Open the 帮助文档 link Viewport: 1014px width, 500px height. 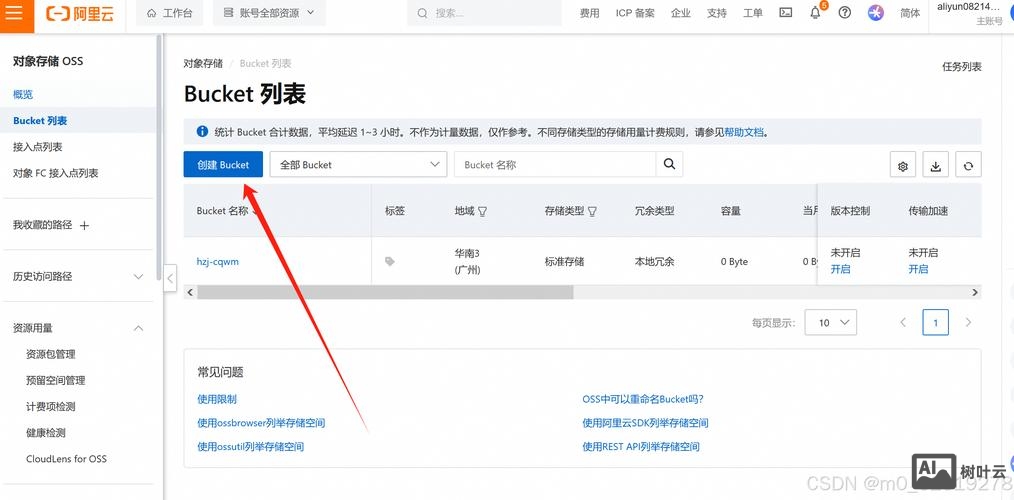tap(744, 132)
